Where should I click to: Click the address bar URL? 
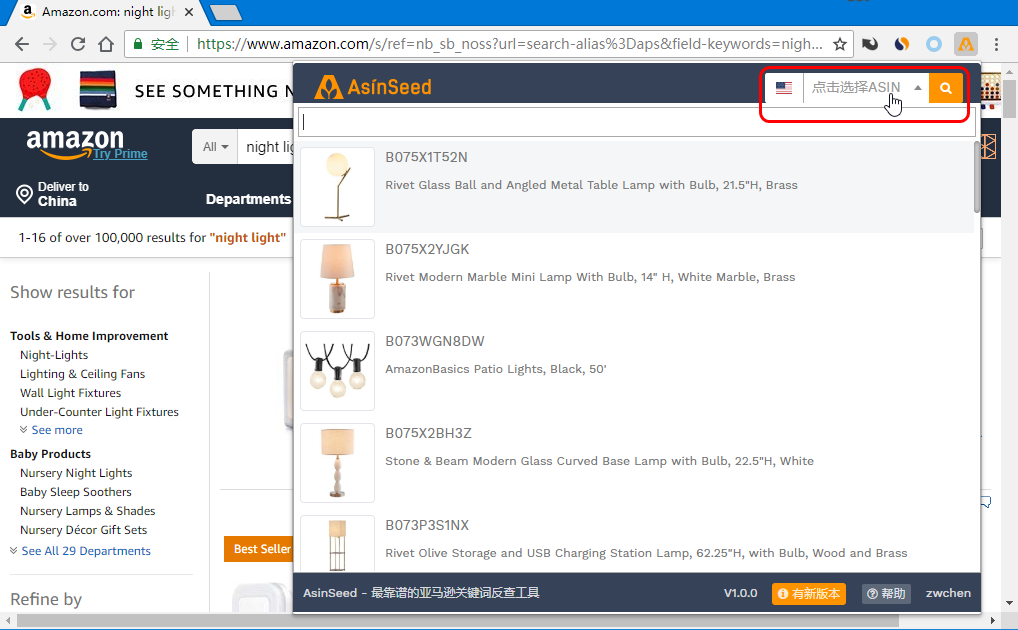[x=510, y=44]
